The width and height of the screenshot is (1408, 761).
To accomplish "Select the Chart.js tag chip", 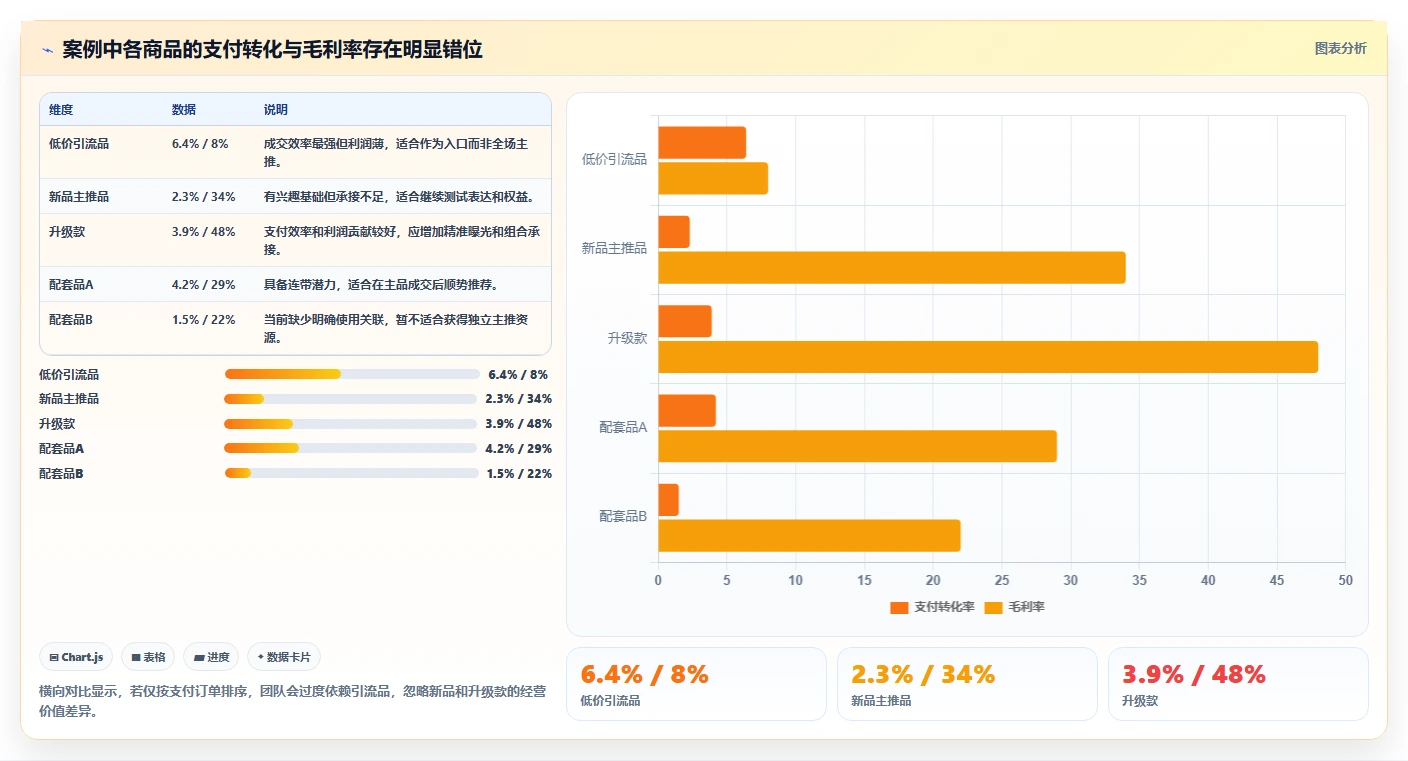I will (x=77, y=657).
